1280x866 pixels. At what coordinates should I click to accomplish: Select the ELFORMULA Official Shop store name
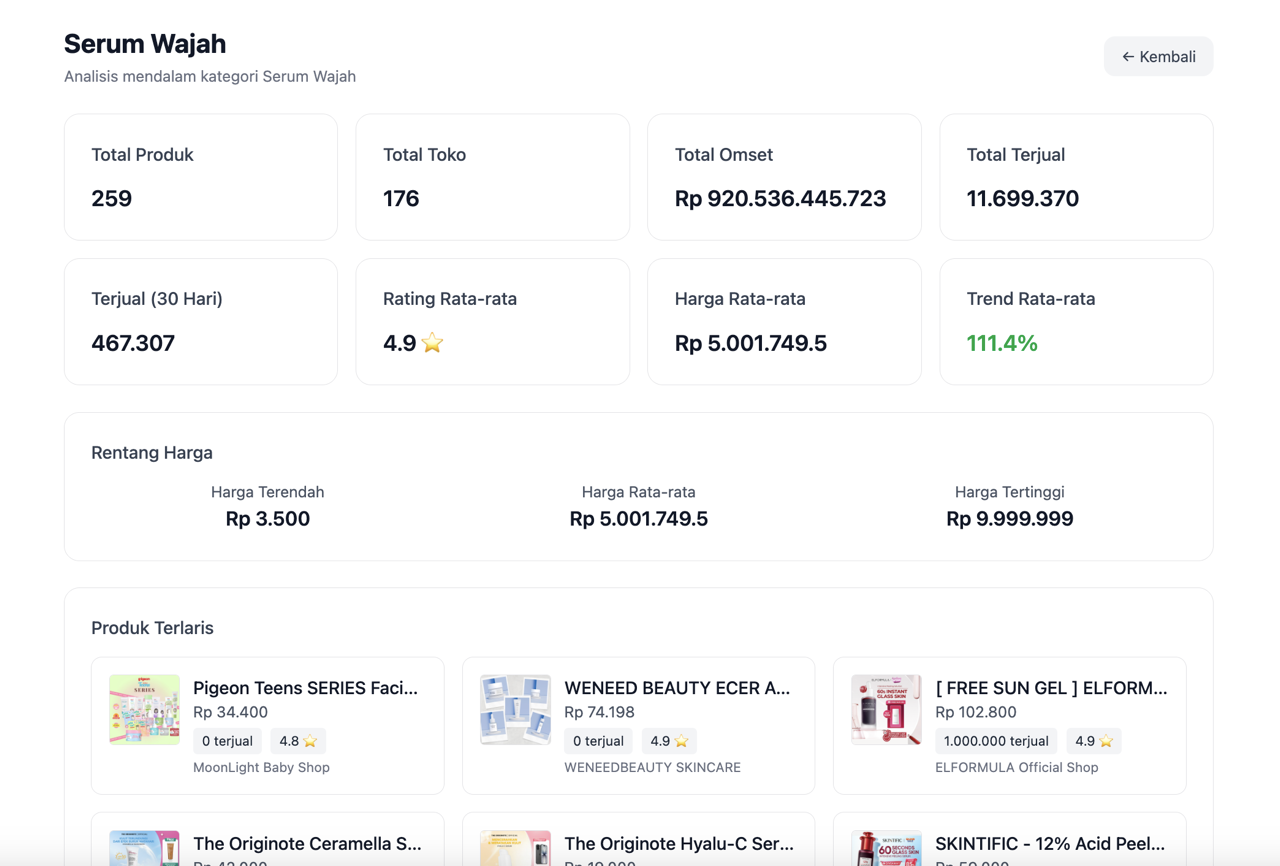tap(1016, 767)
